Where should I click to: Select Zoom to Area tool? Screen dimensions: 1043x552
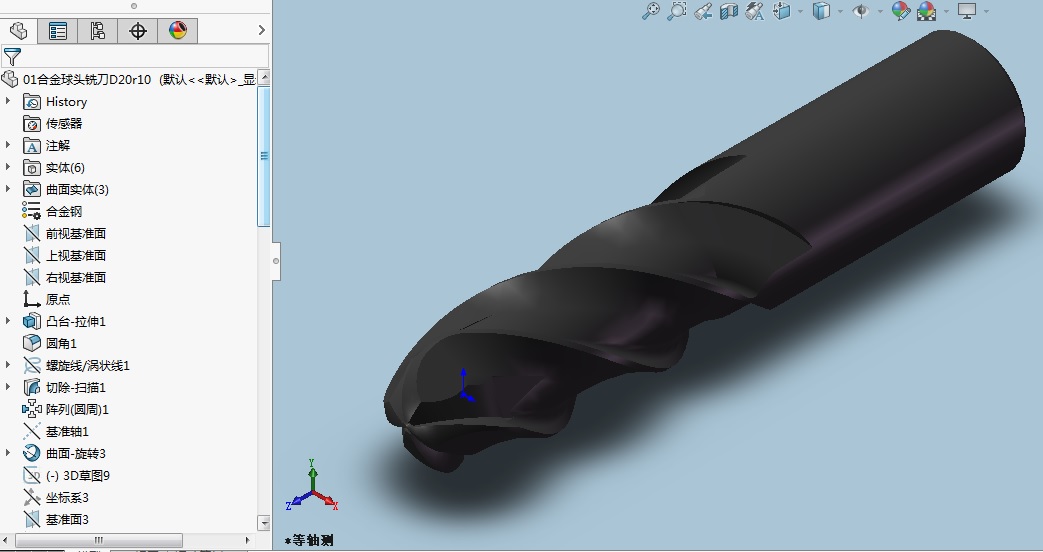point(676,11)
